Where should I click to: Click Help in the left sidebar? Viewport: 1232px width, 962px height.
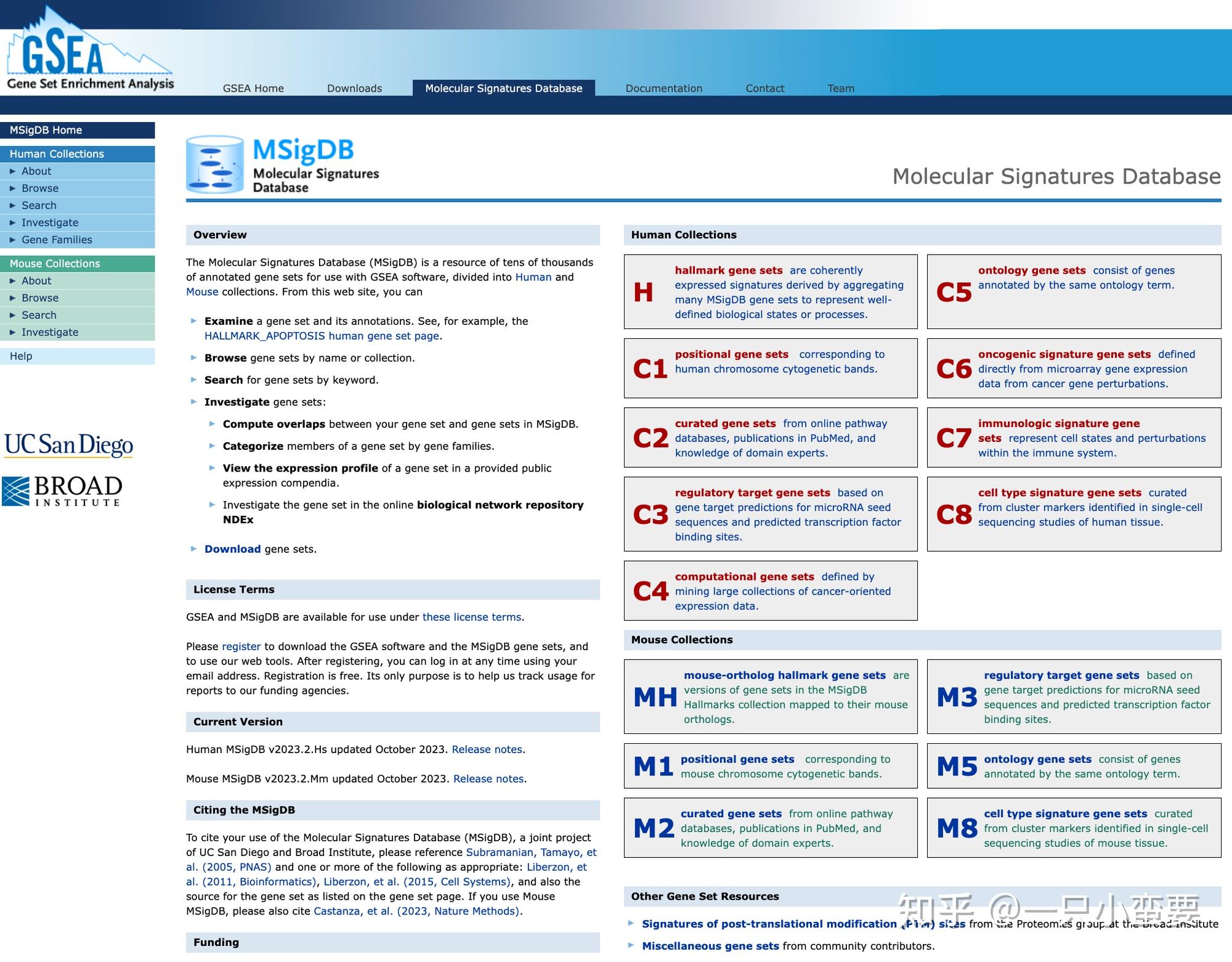click(21, 356)
